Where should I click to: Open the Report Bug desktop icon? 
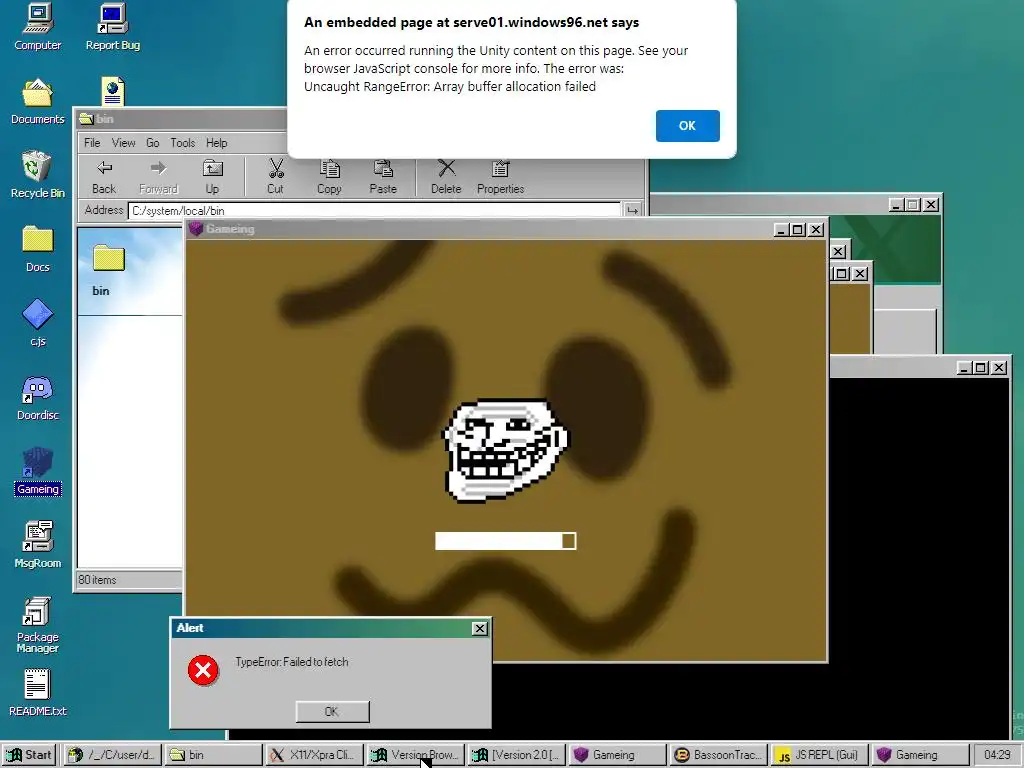[112, 27]
